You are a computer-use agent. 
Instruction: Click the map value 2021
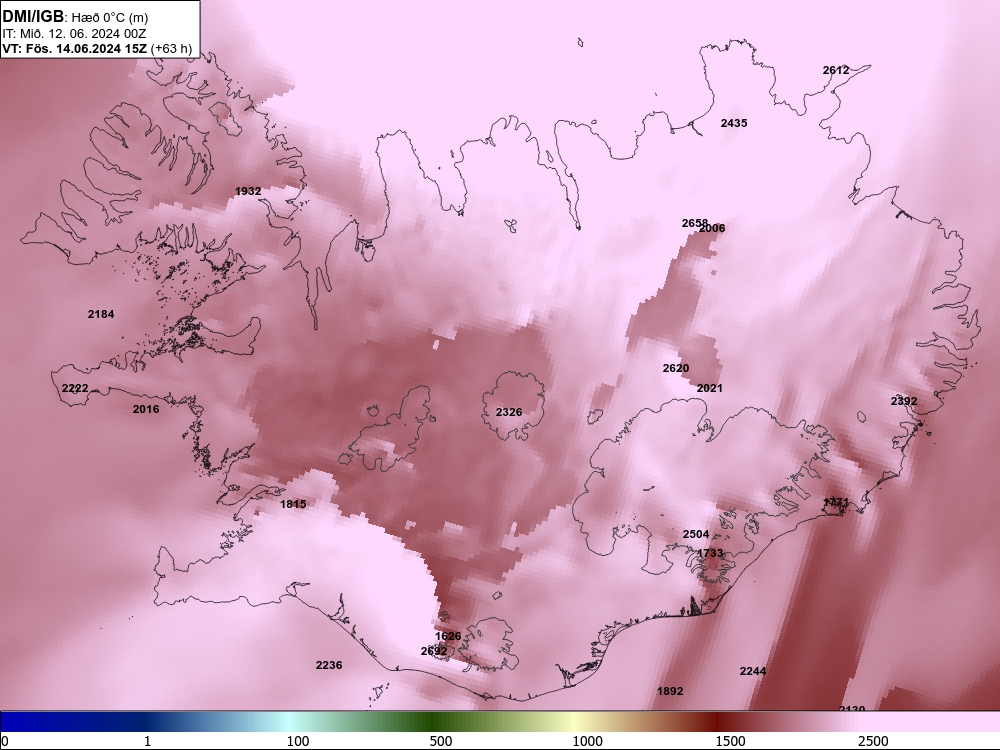pyautogui.click(x=709, y=388)
